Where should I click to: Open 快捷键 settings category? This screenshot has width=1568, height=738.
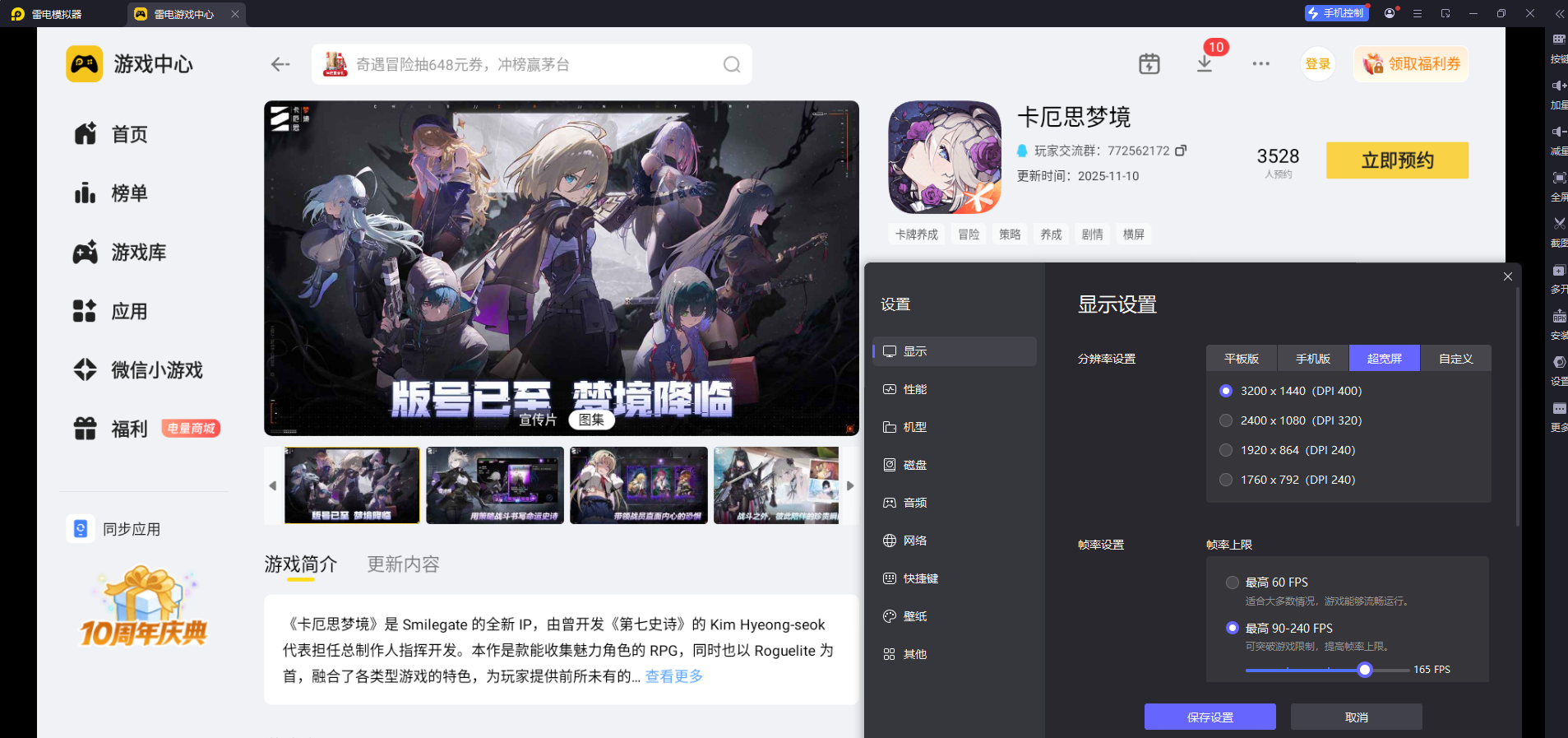(954, 578)
